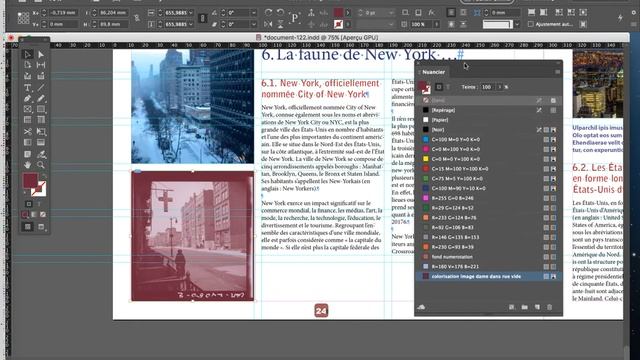The height and width of the screenshot is (360, 640).
Task: Select the Rectangle Frame tool
Action: 28,109
